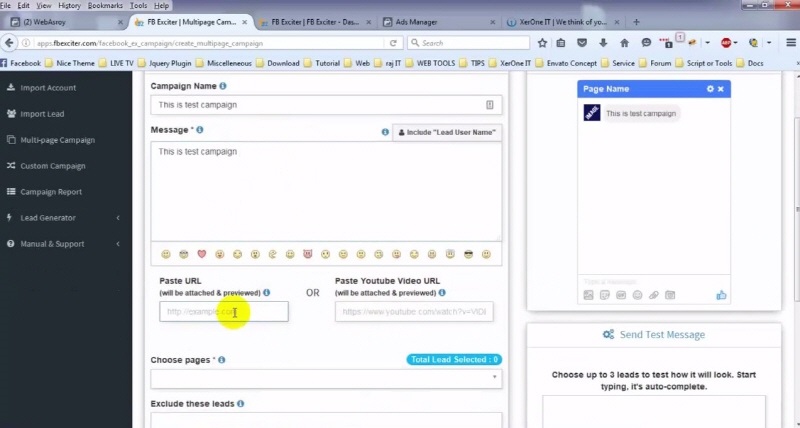
Task: Open the Tools menu
Action: click(139, 6)
